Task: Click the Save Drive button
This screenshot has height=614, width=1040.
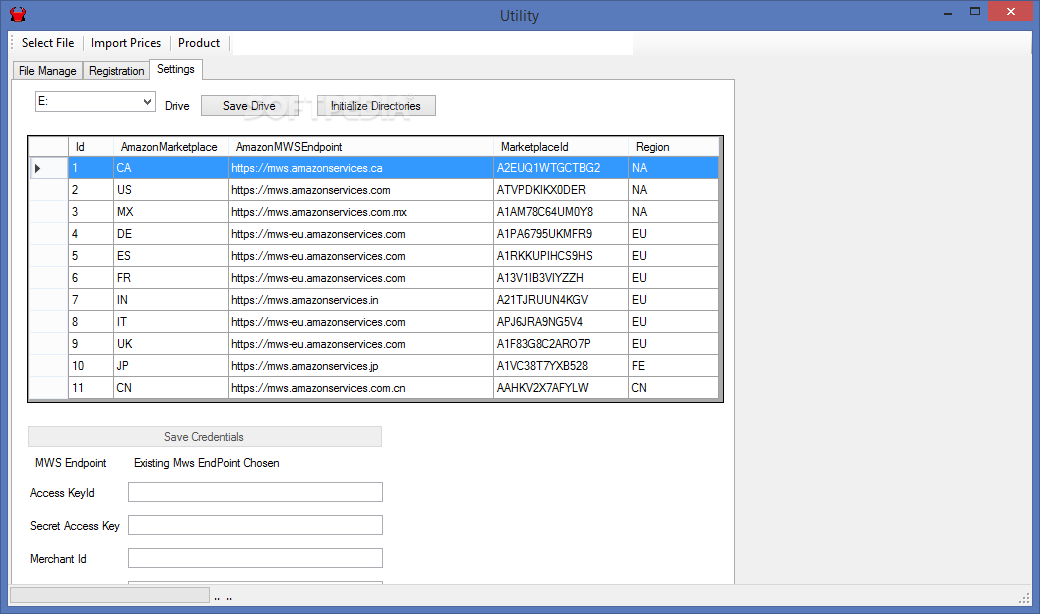Action: click(x=249, y=106)
